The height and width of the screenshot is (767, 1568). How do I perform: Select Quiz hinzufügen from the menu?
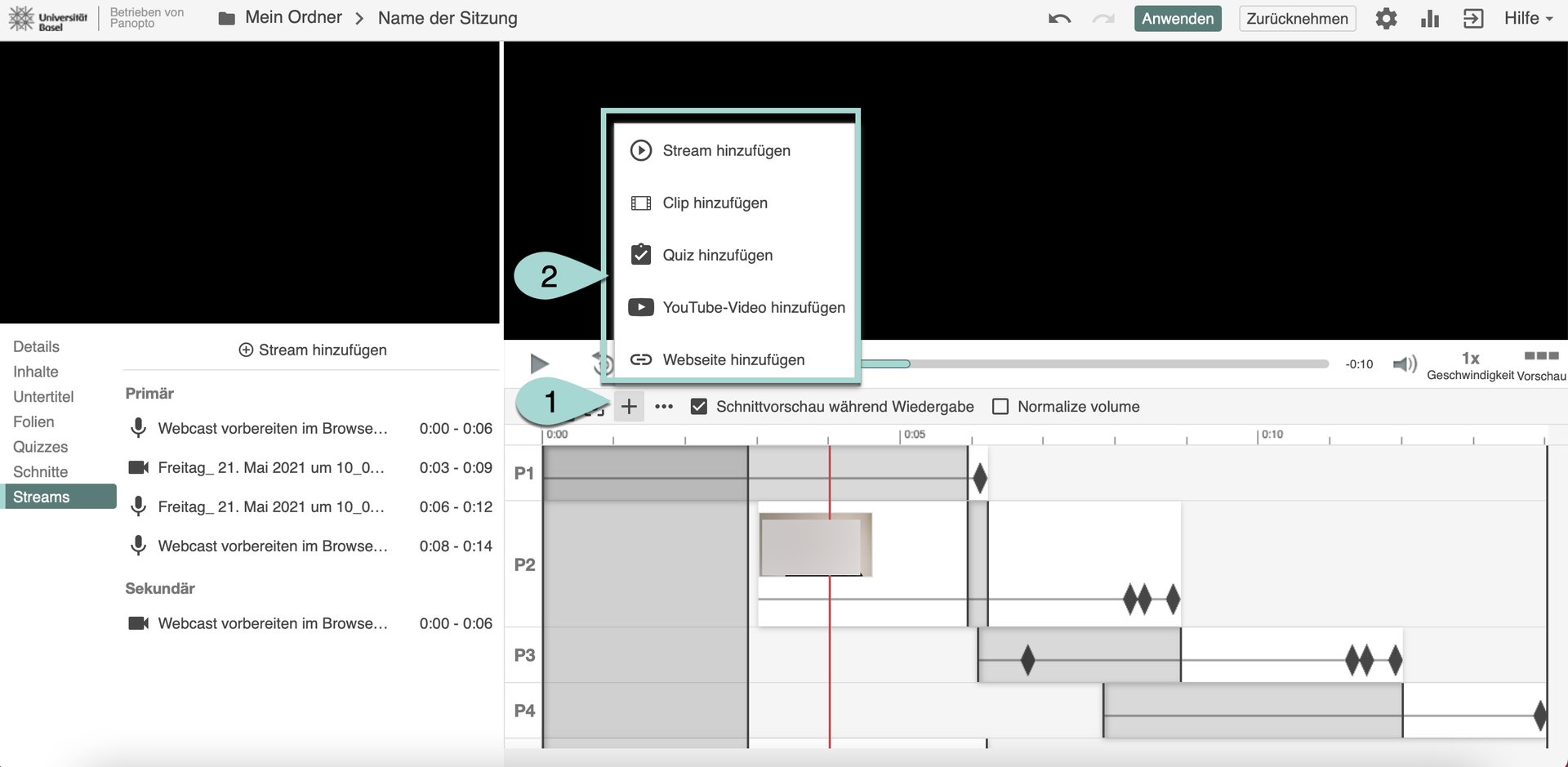point(717,256)
